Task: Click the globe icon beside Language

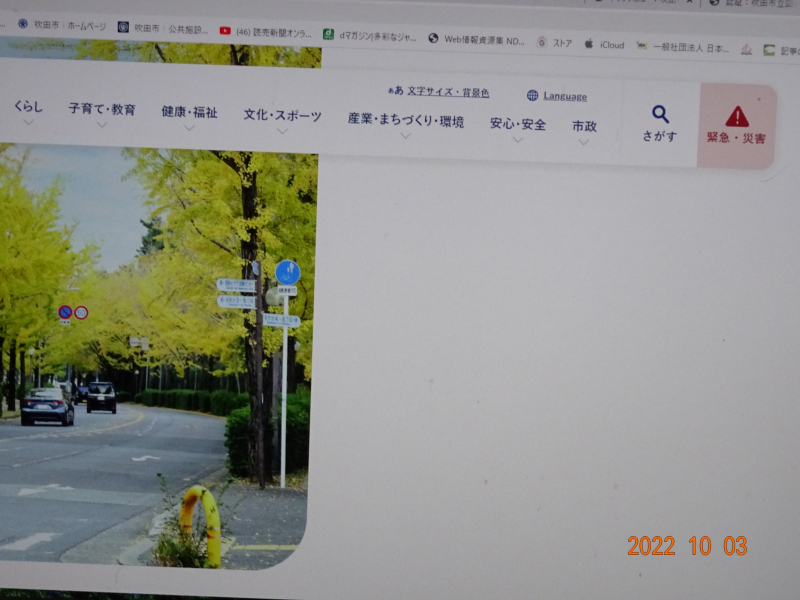Action: tap(532, 95)
